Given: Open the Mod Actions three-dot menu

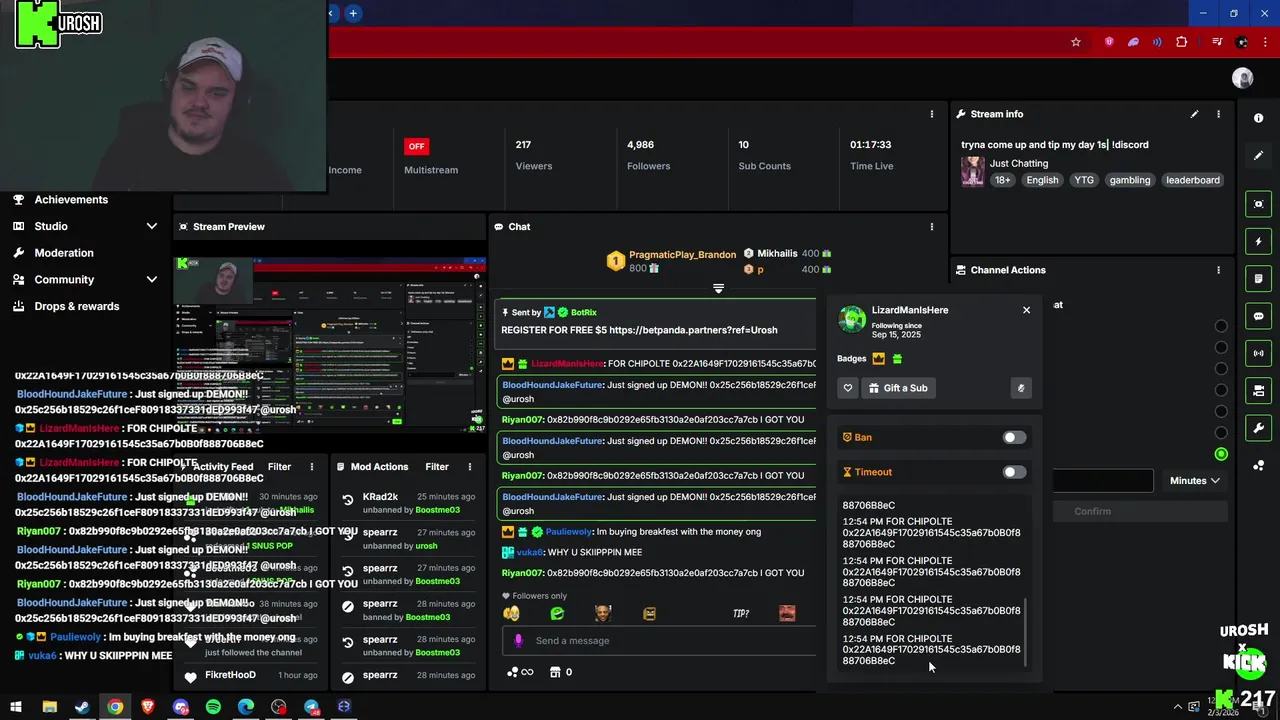Looking at the screenshot, I should tap(470, 467).
